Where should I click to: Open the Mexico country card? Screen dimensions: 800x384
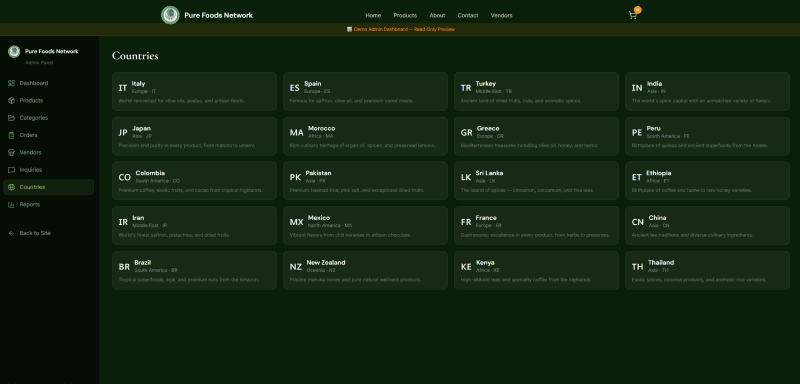pos(365,225)
